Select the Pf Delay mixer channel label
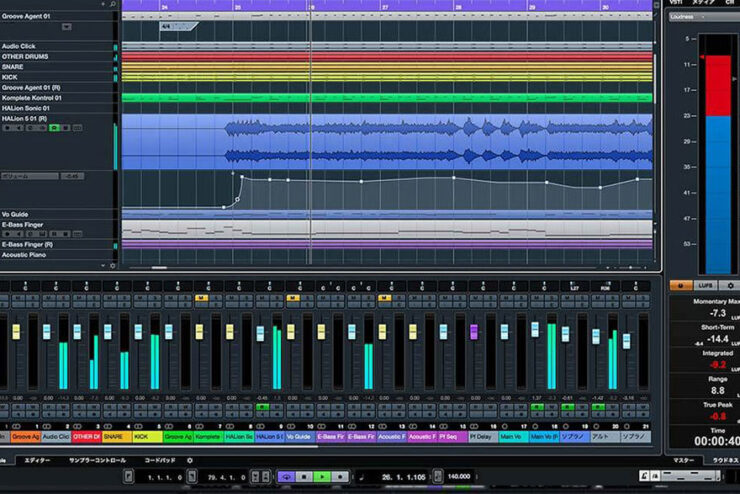 tap(483, 437)
